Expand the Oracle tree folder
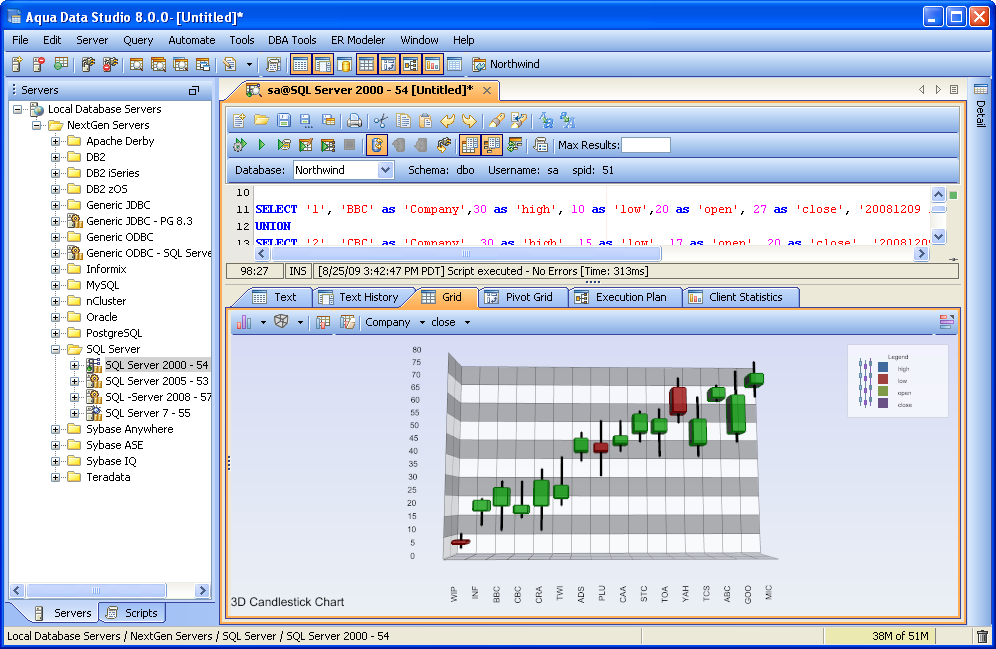Screen dimensions: 996x649 [x=55, y=317]
